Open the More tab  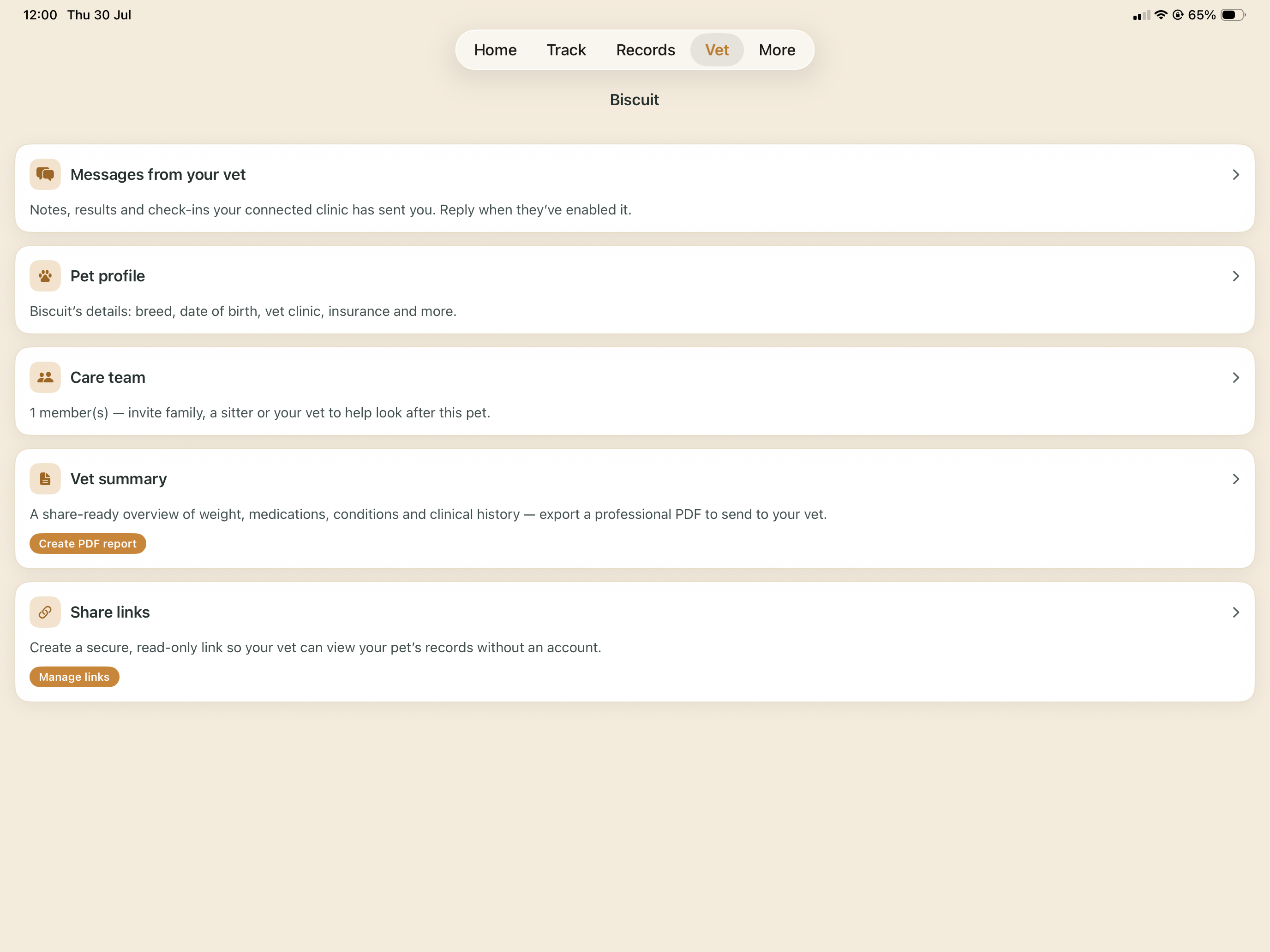777,50
